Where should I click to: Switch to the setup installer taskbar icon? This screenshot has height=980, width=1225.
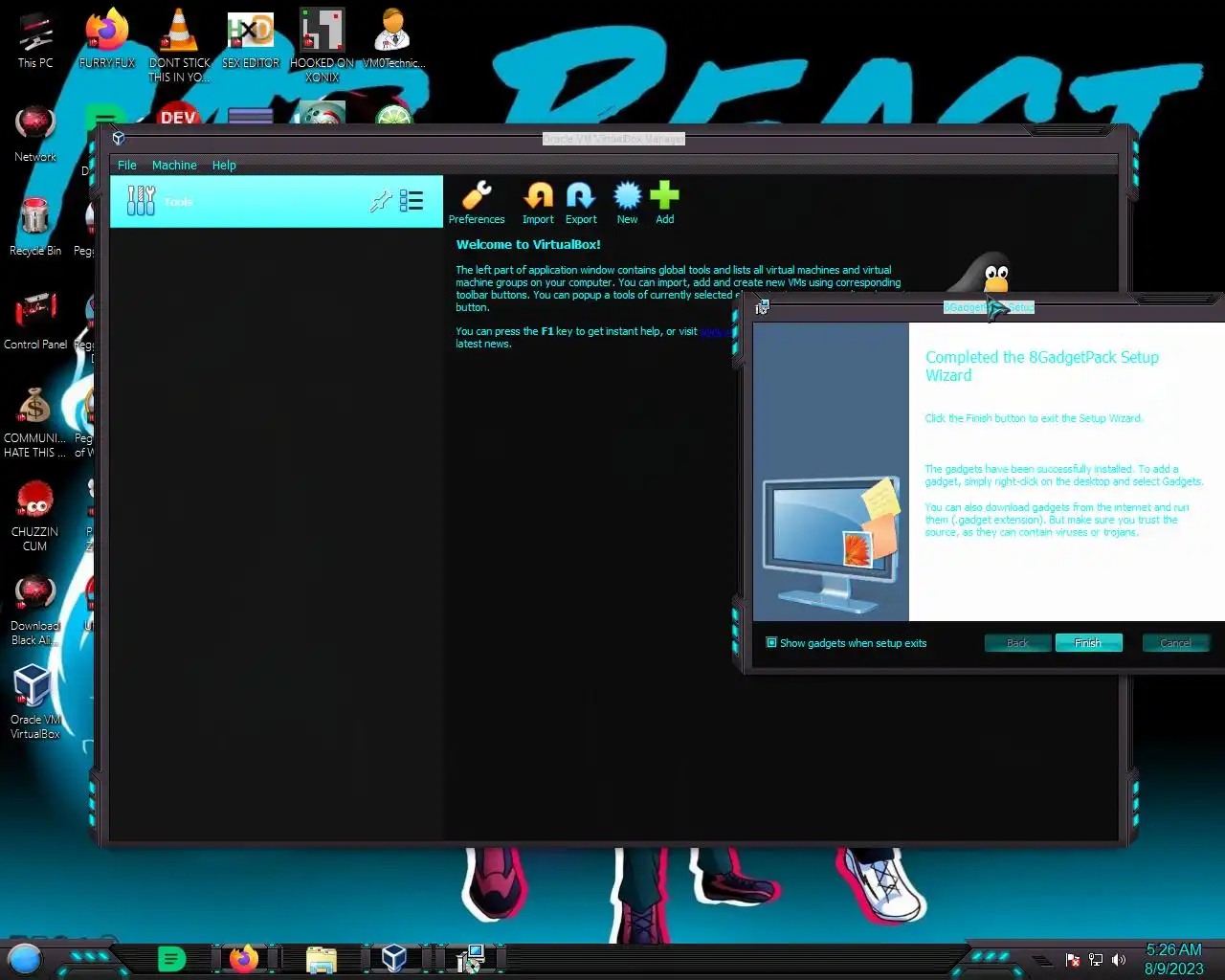click(470, 958)
